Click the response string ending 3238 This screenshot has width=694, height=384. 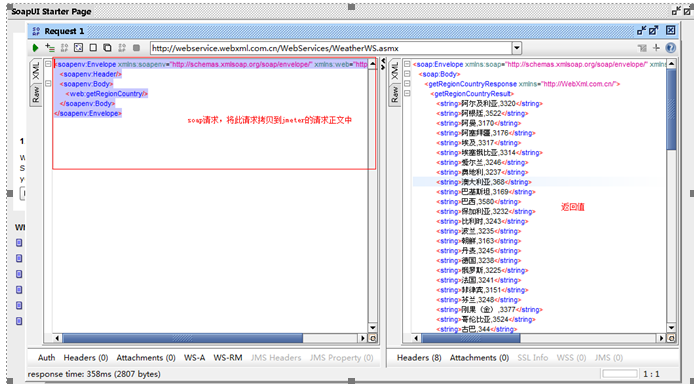[478, 261]
